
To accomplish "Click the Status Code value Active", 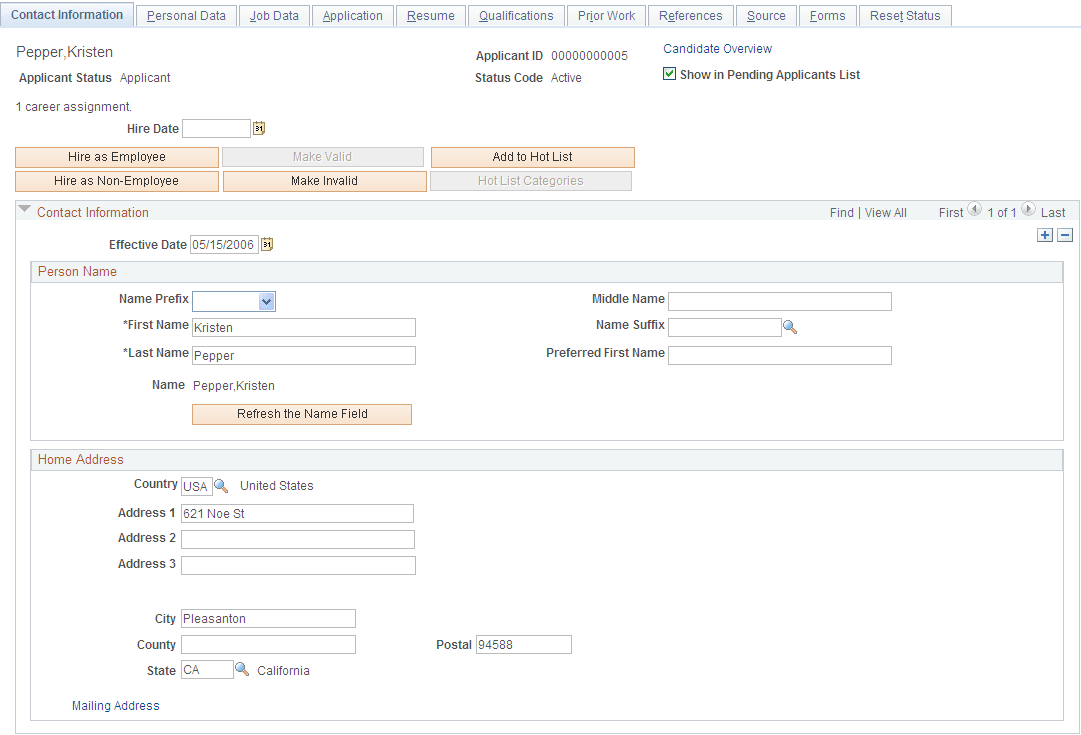I will pyautogui.click(x=566, y=78).
